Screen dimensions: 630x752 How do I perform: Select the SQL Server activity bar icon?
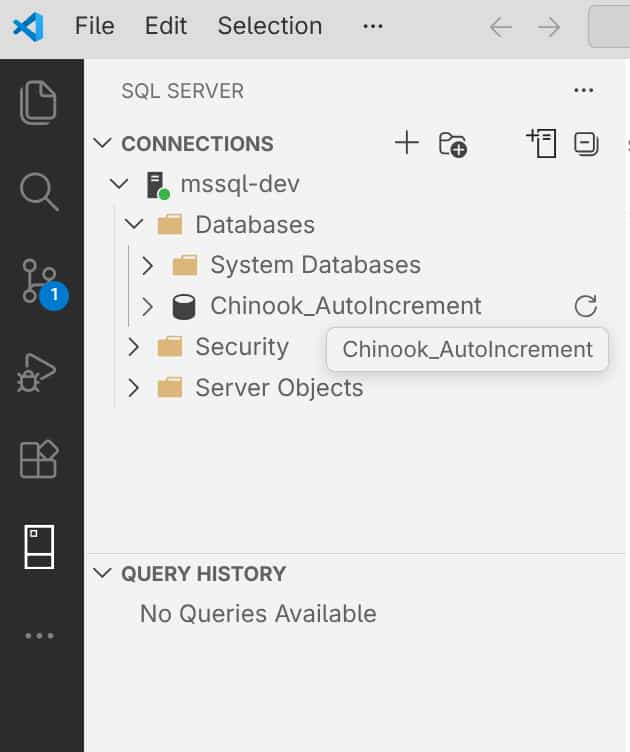coord(39,547)
